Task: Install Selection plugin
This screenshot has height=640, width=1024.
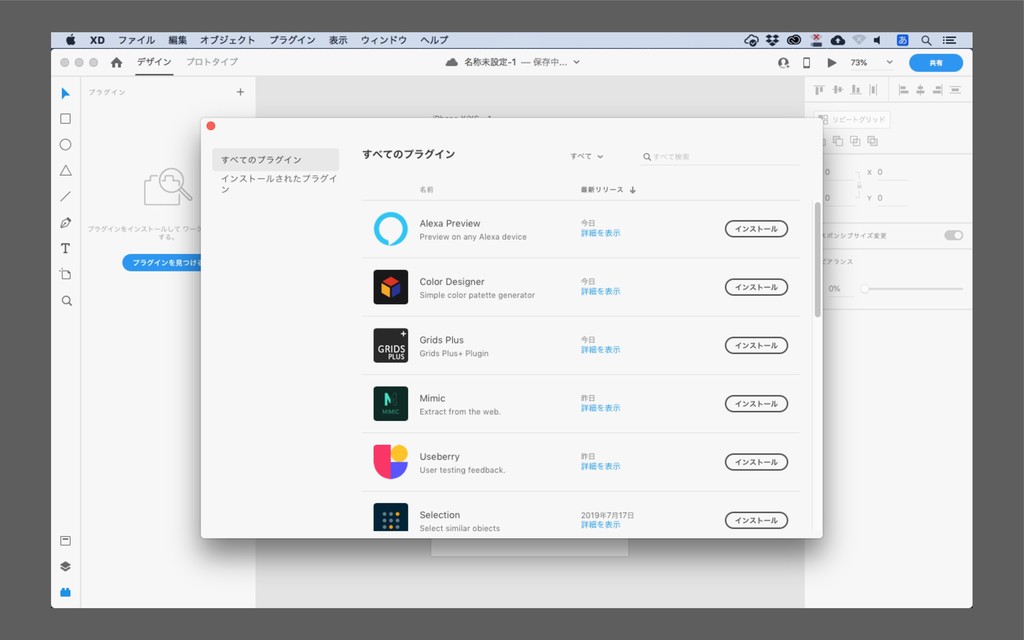Action: [756, 520]
